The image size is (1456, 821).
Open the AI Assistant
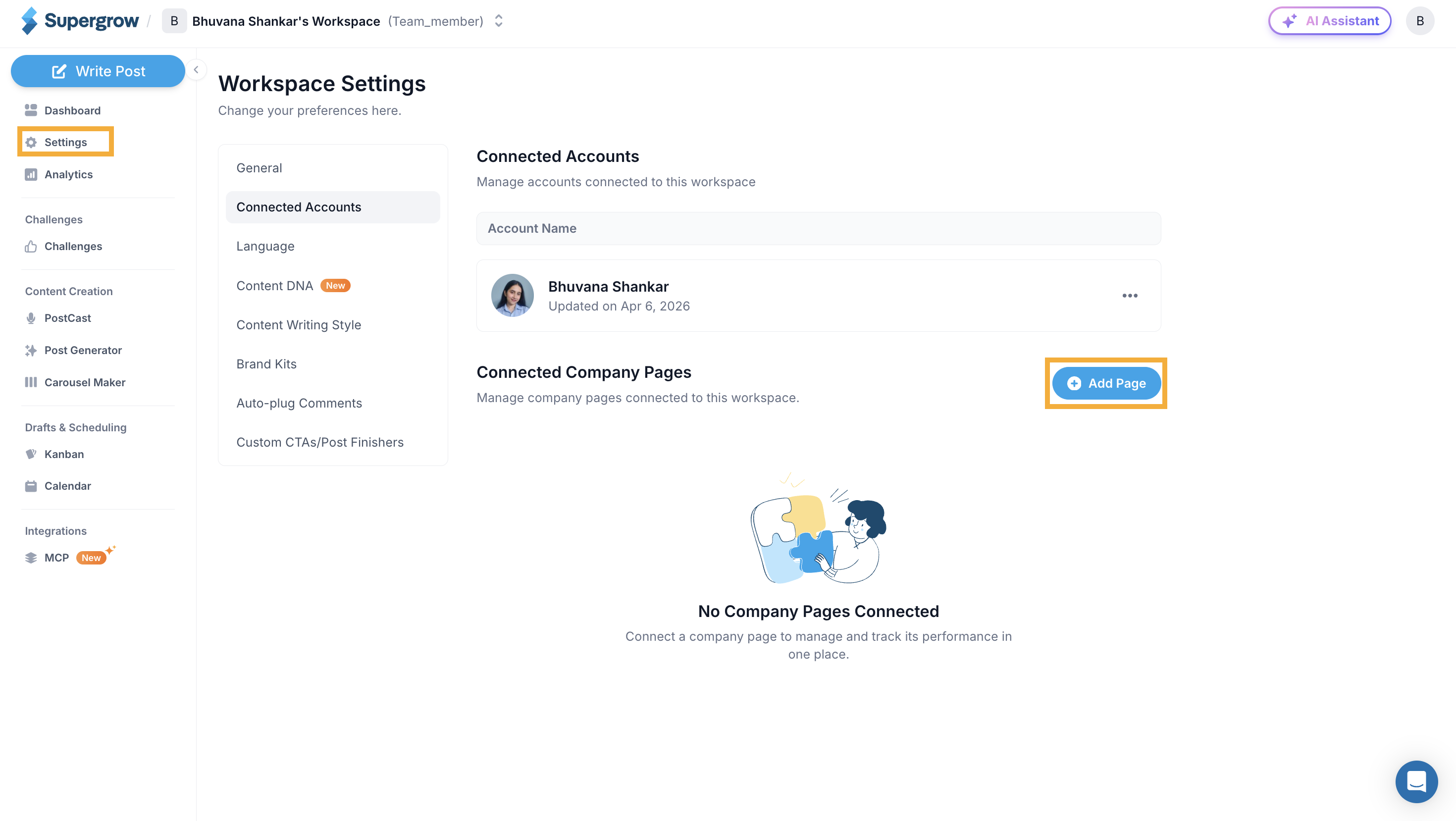point(1329,21)
